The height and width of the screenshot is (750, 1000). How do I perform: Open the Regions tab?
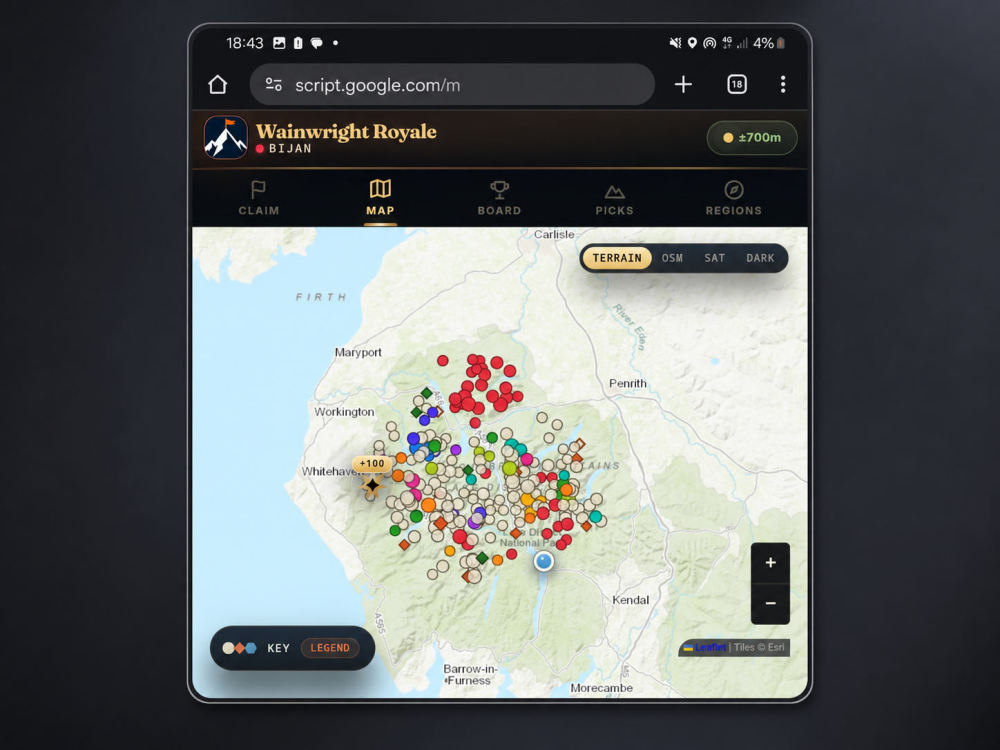(733, 198)
